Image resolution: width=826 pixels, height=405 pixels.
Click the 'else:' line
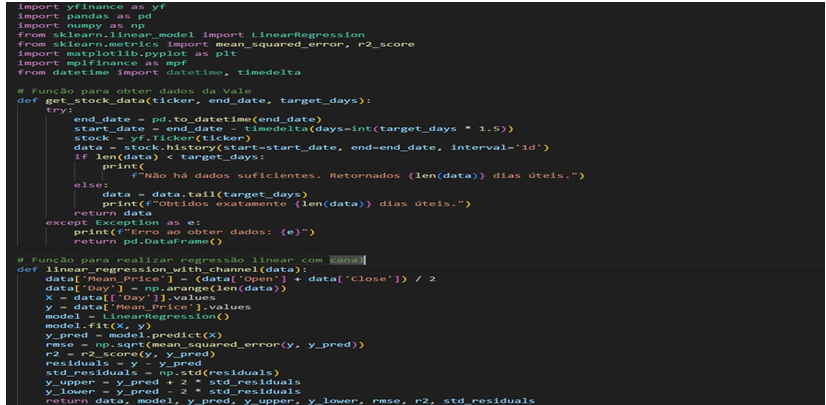pyautogui.click(x=91, y=185)
